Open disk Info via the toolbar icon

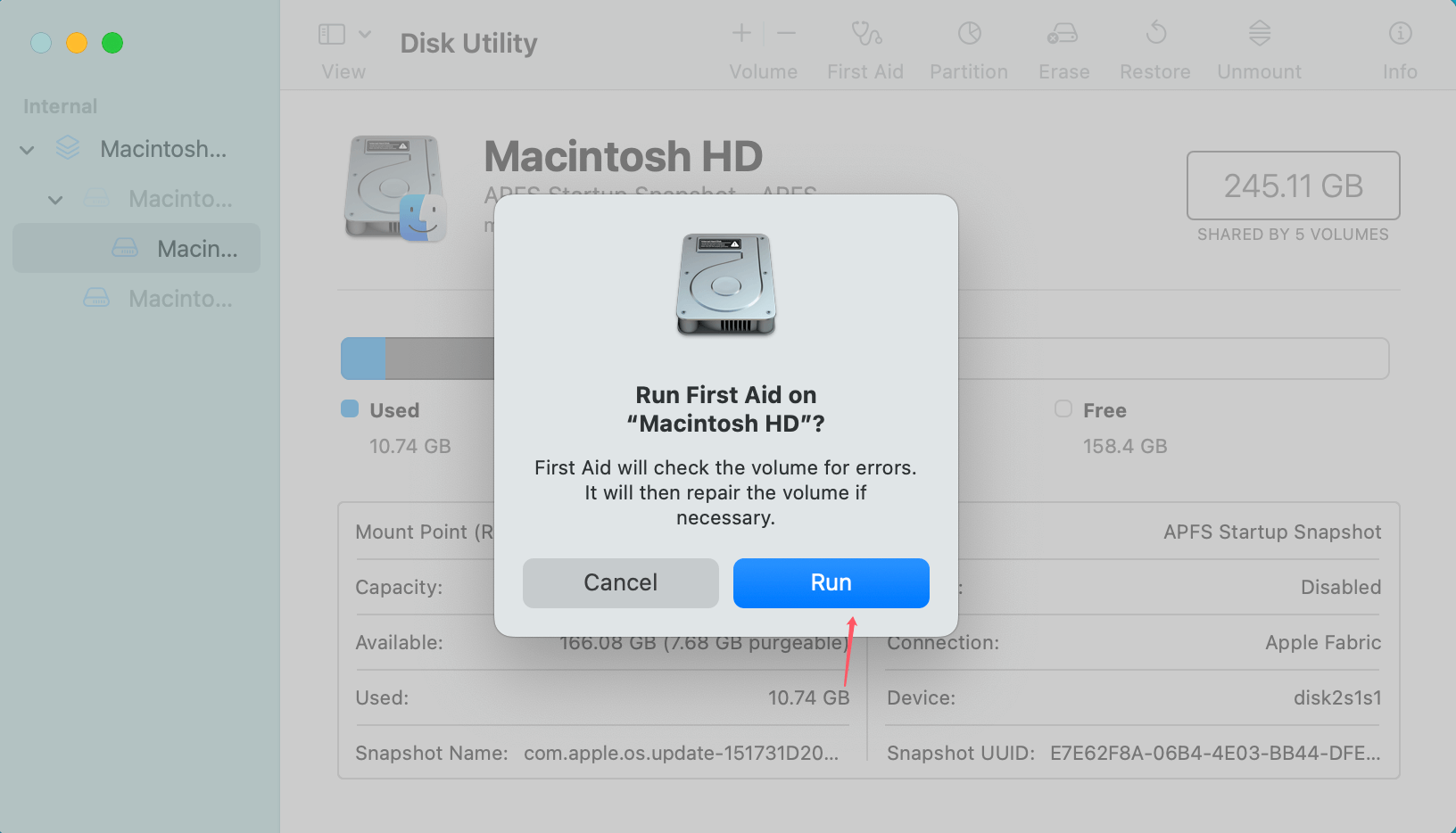pyautogui.click(x=1398, y=45)
